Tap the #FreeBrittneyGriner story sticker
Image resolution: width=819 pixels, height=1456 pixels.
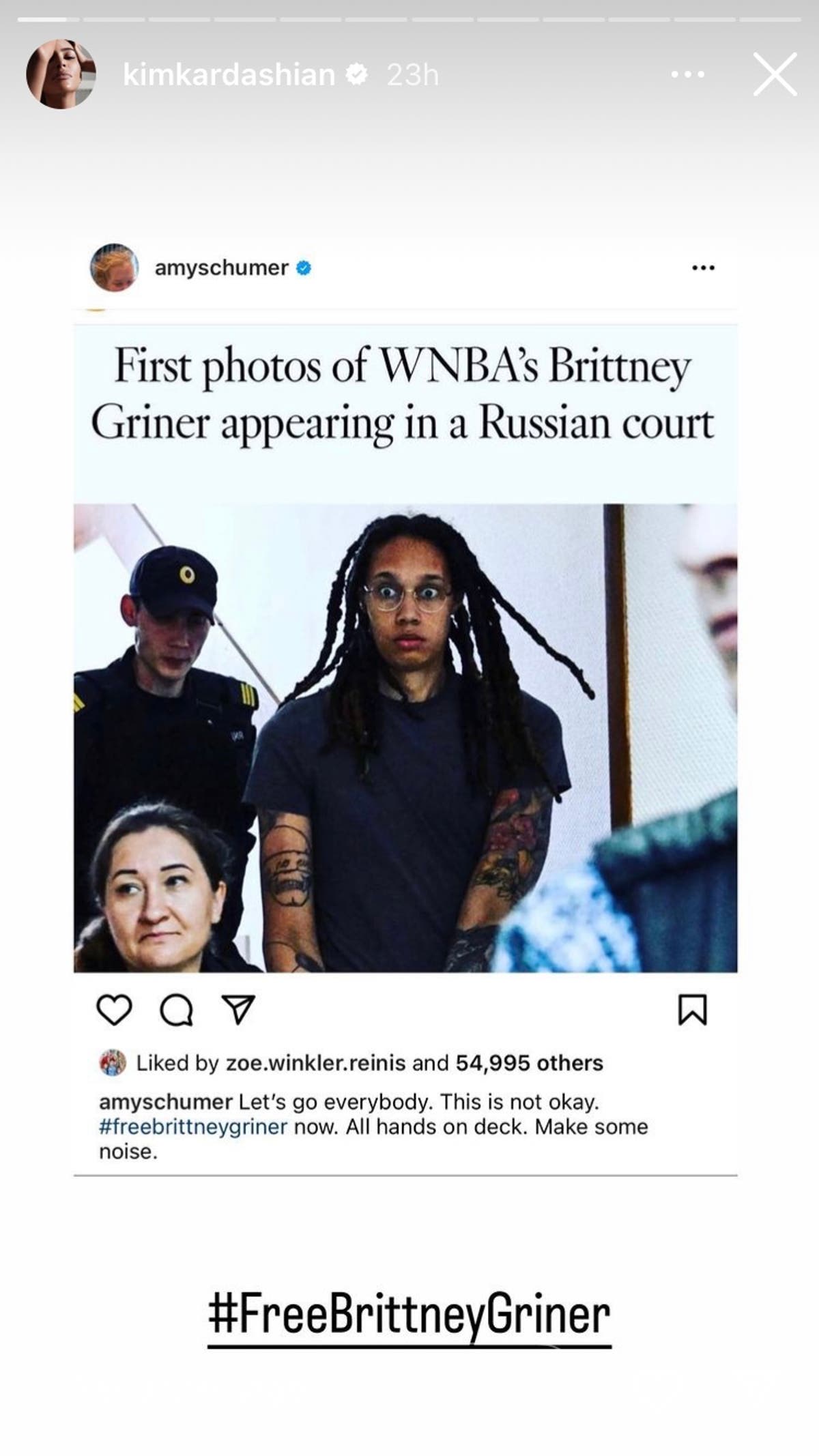[409, 1315]
